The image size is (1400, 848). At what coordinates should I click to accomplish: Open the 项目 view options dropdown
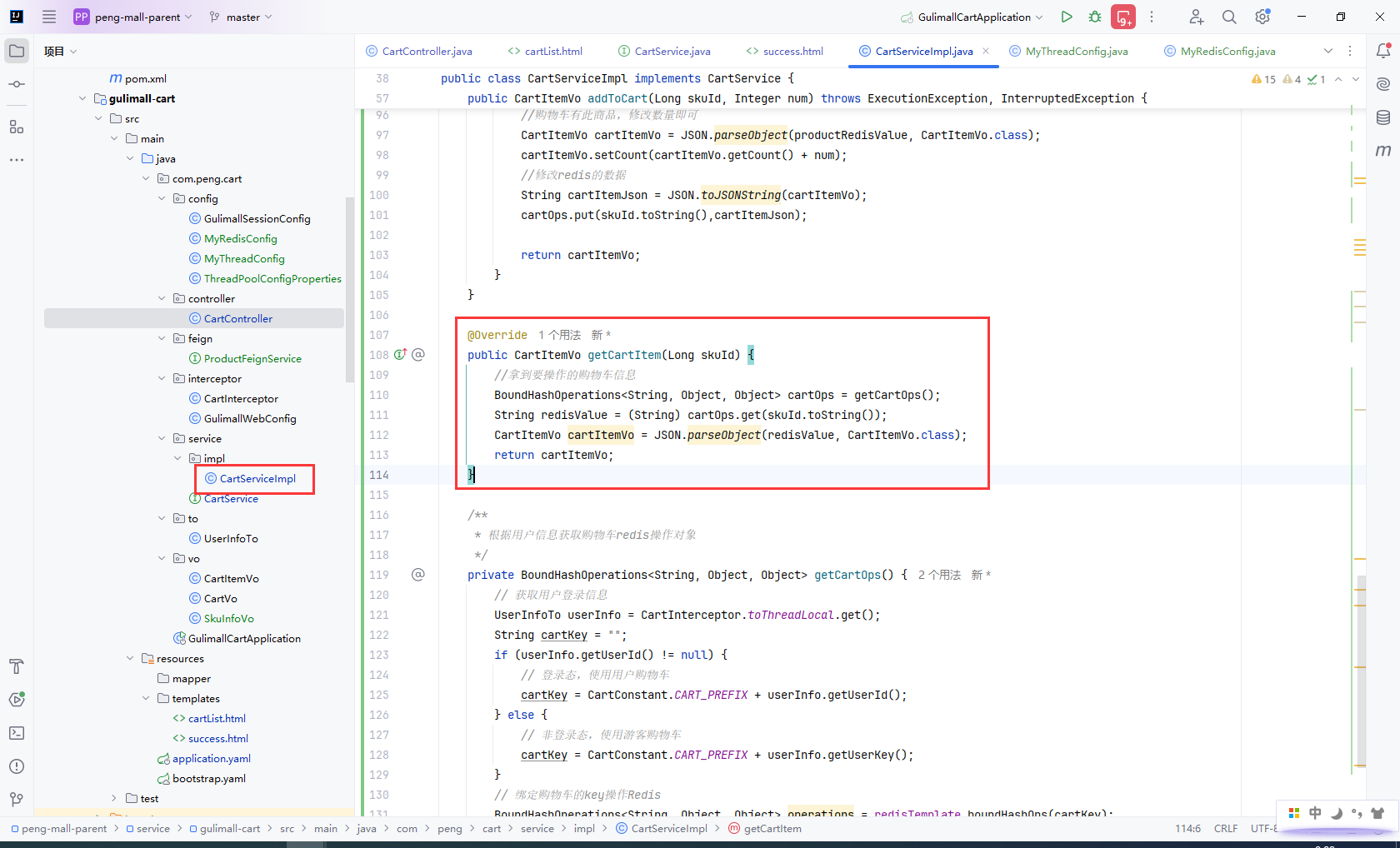click(60, 51)
